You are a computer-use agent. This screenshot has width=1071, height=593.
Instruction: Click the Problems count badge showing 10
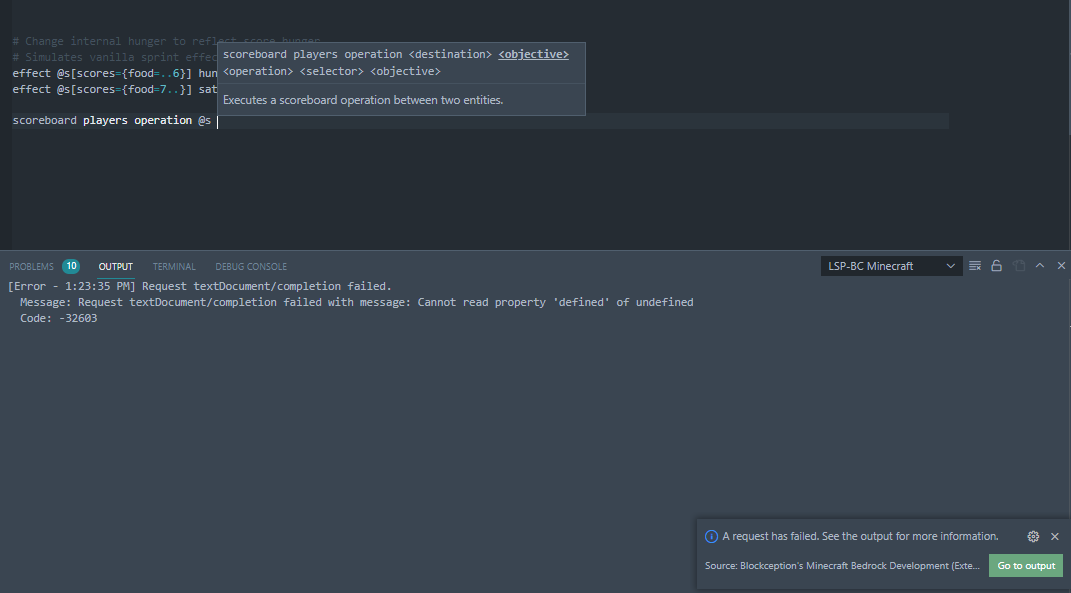pyautogui.click(x=70, y=265)
